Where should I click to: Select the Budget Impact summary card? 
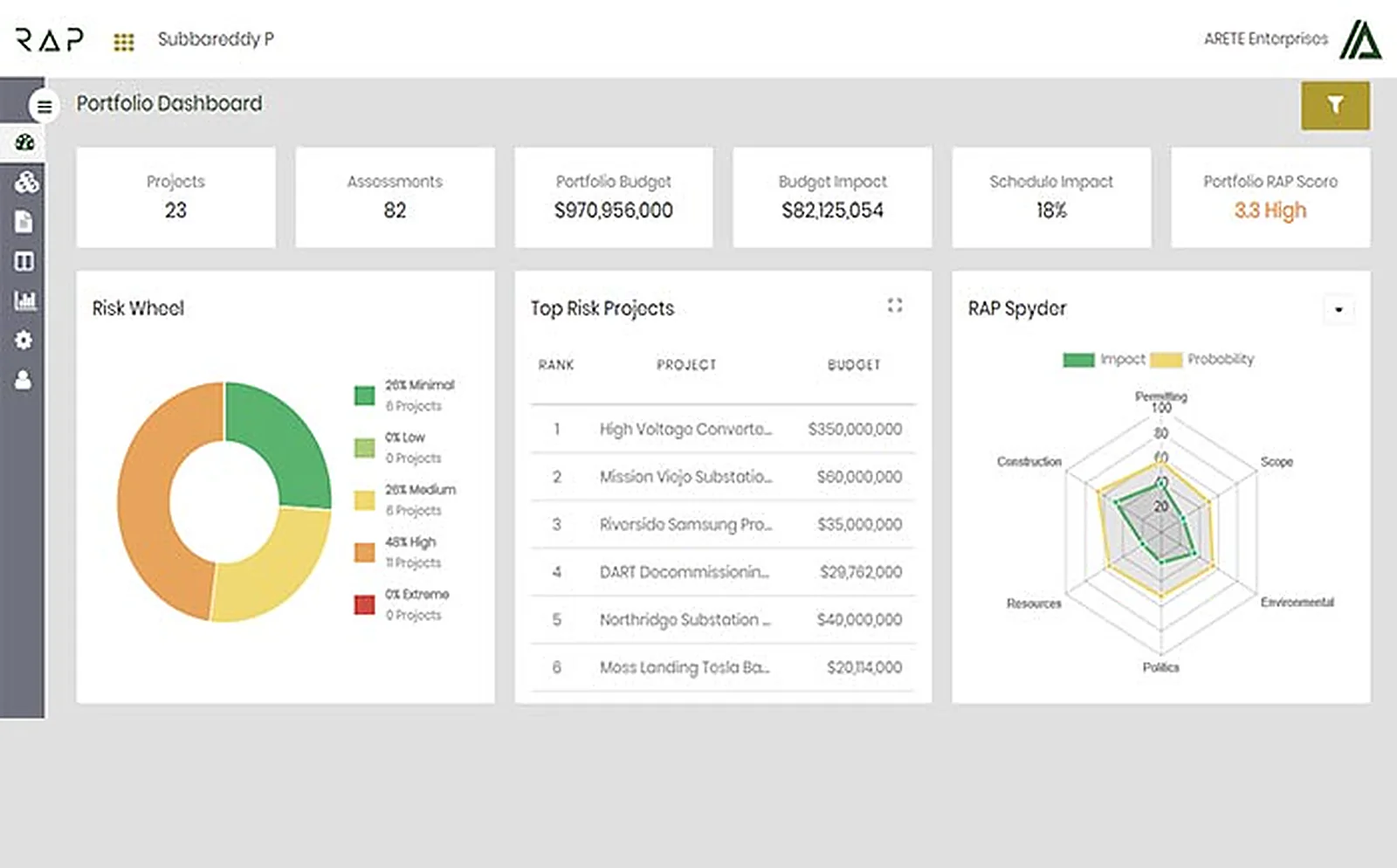pyautogui.click(x=832, y=197)
